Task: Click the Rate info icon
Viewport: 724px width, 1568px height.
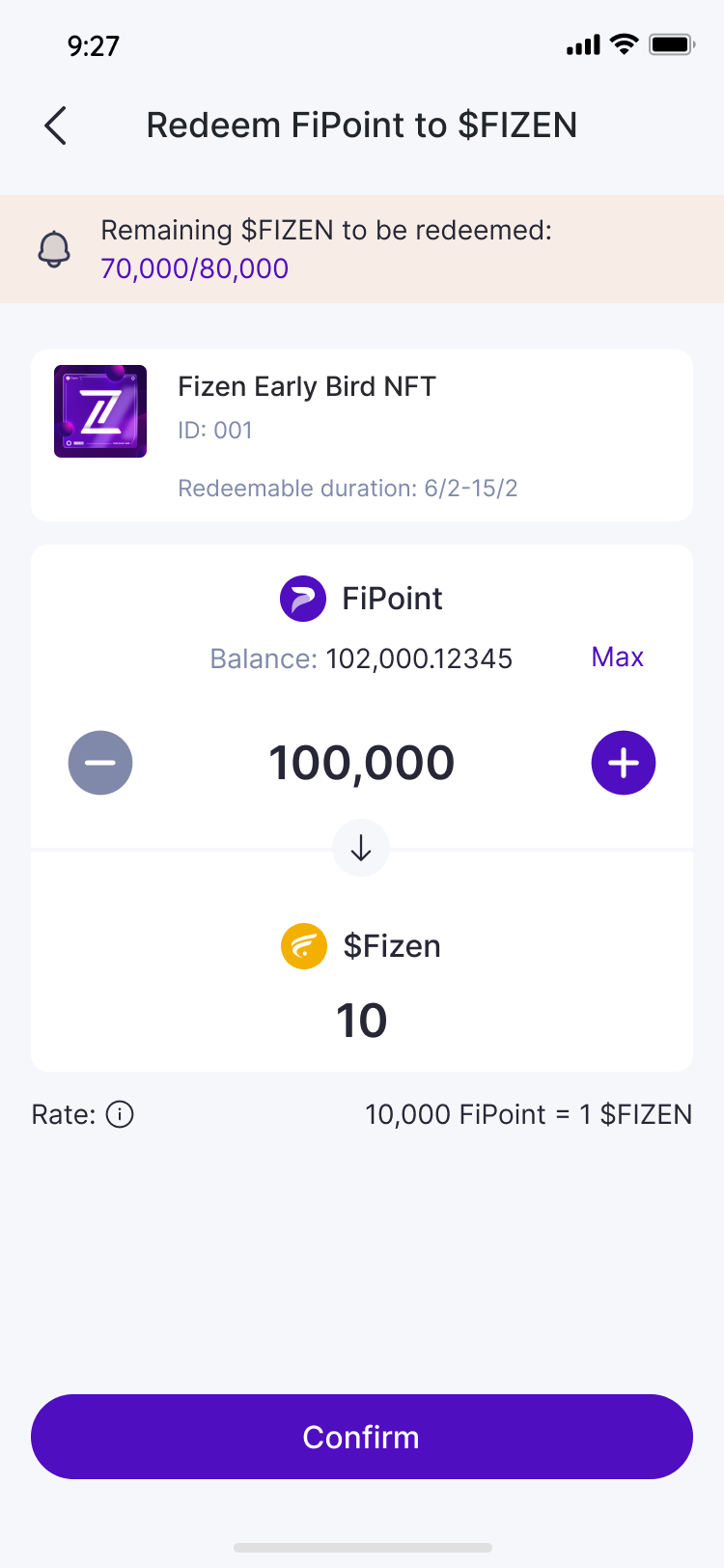Action: 120,1114
